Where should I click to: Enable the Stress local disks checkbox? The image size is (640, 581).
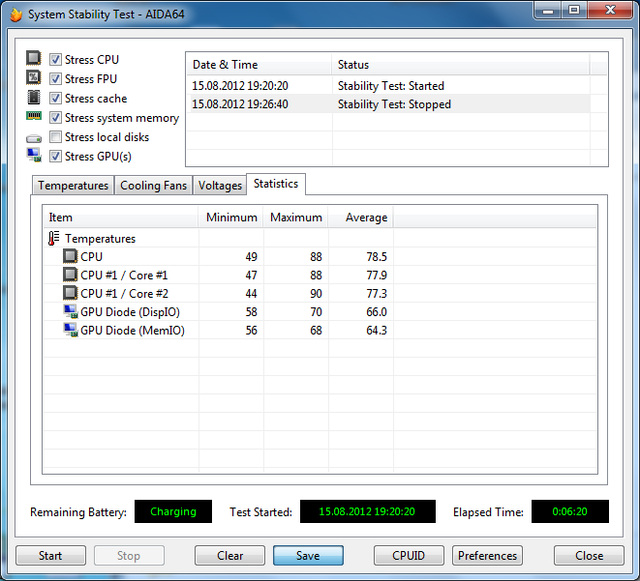point(56,137)
